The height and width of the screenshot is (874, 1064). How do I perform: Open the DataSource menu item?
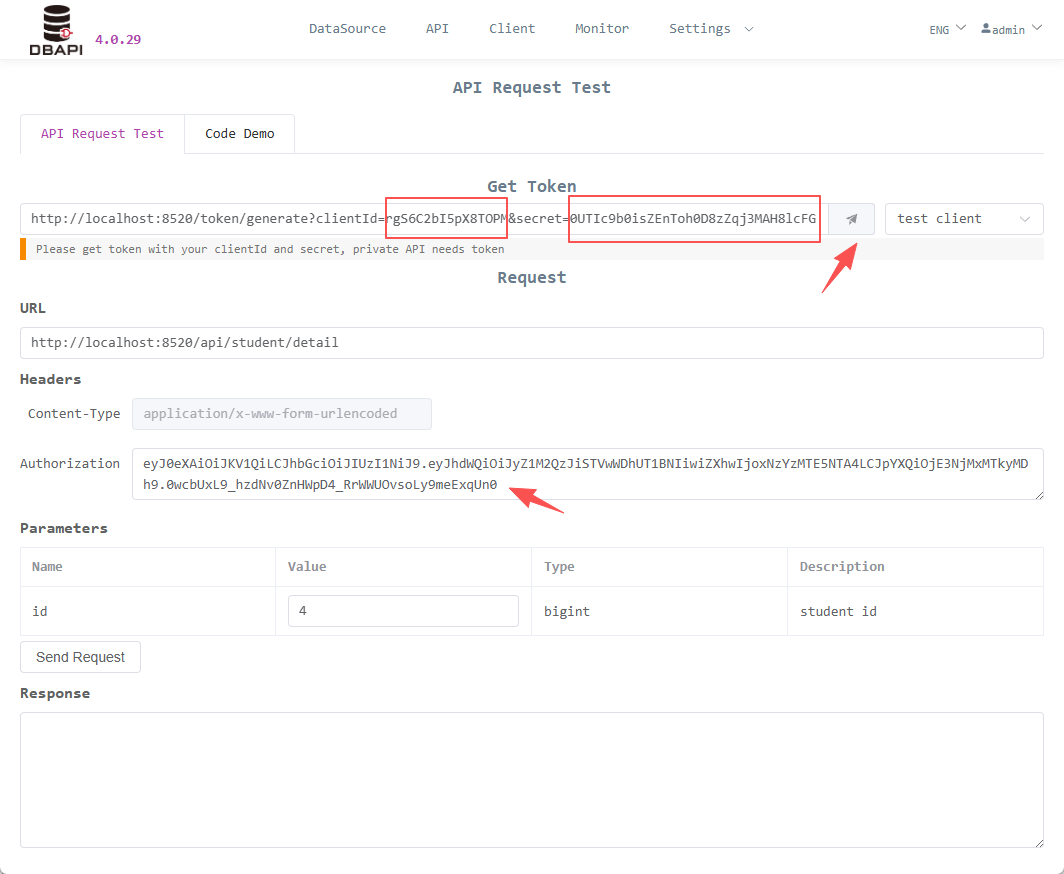[347, 29]
